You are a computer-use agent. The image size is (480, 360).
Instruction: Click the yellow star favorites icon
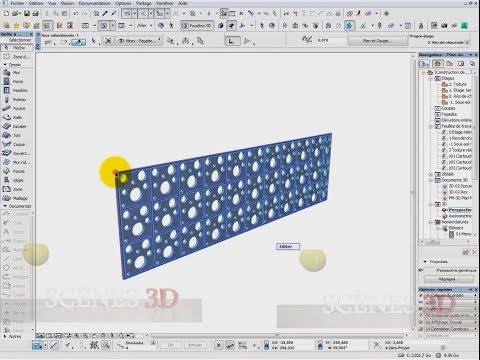16,25
